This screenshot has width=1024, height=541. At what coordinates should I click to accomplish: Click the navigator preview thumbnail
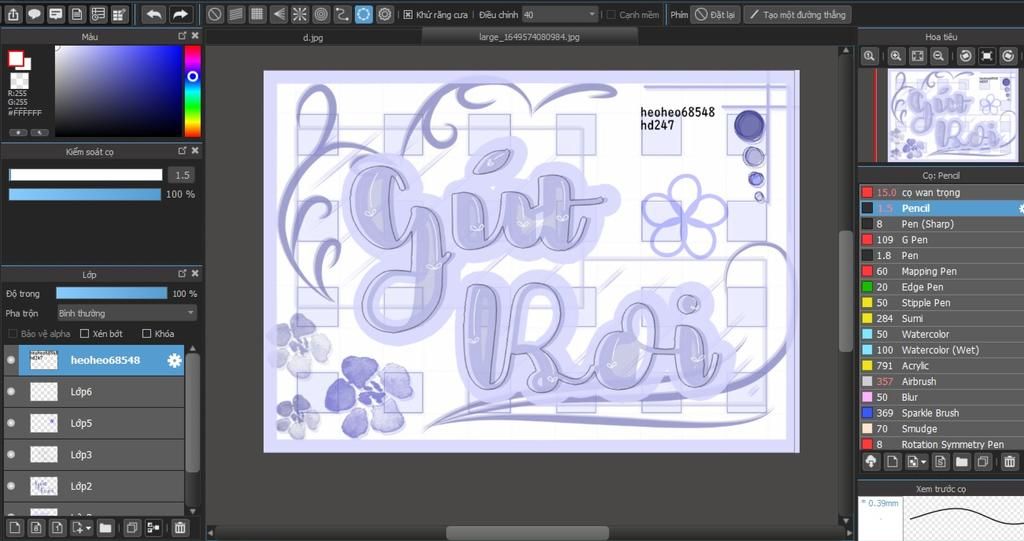(952, 115)
